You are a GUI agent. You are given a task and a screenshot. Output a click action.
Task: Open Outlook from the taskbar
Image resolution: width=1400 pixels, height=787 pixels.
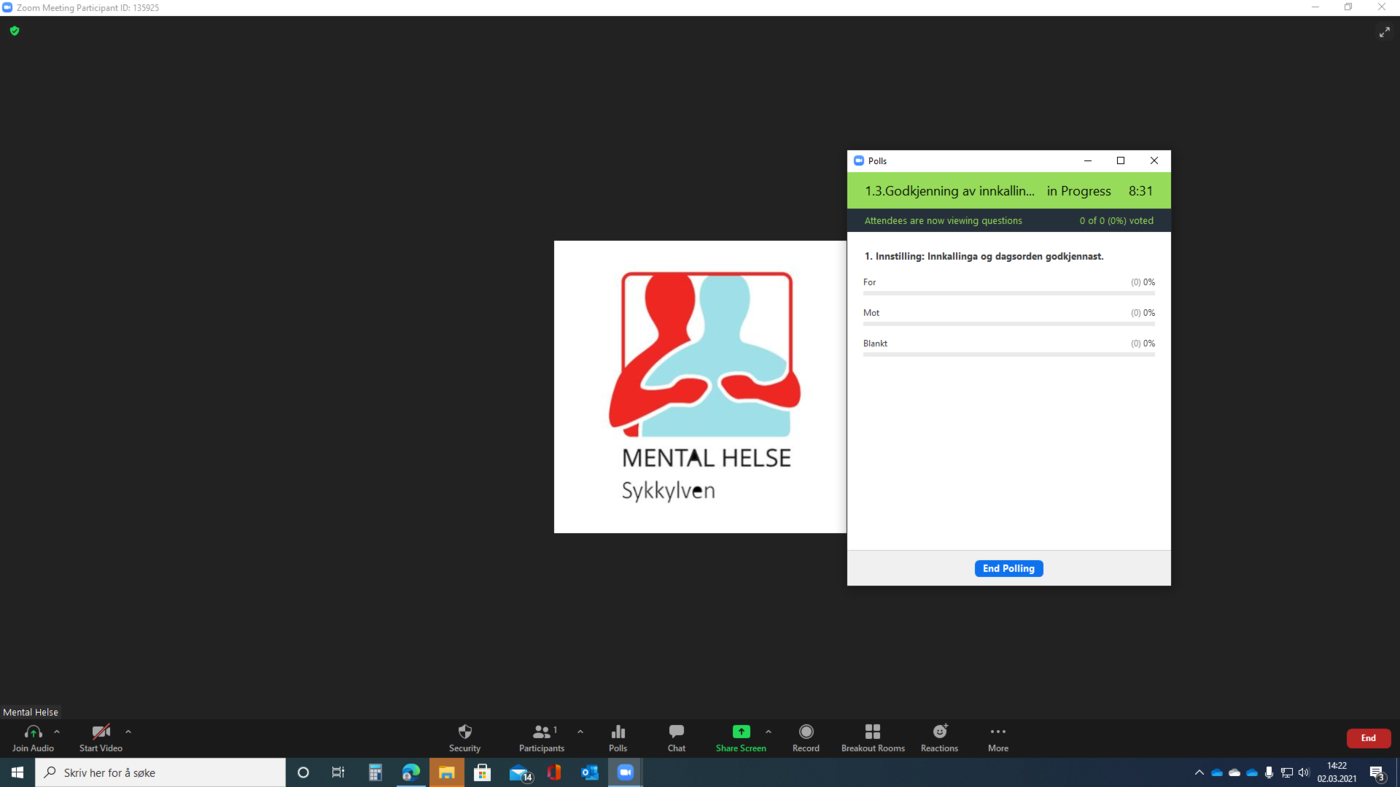590,772
